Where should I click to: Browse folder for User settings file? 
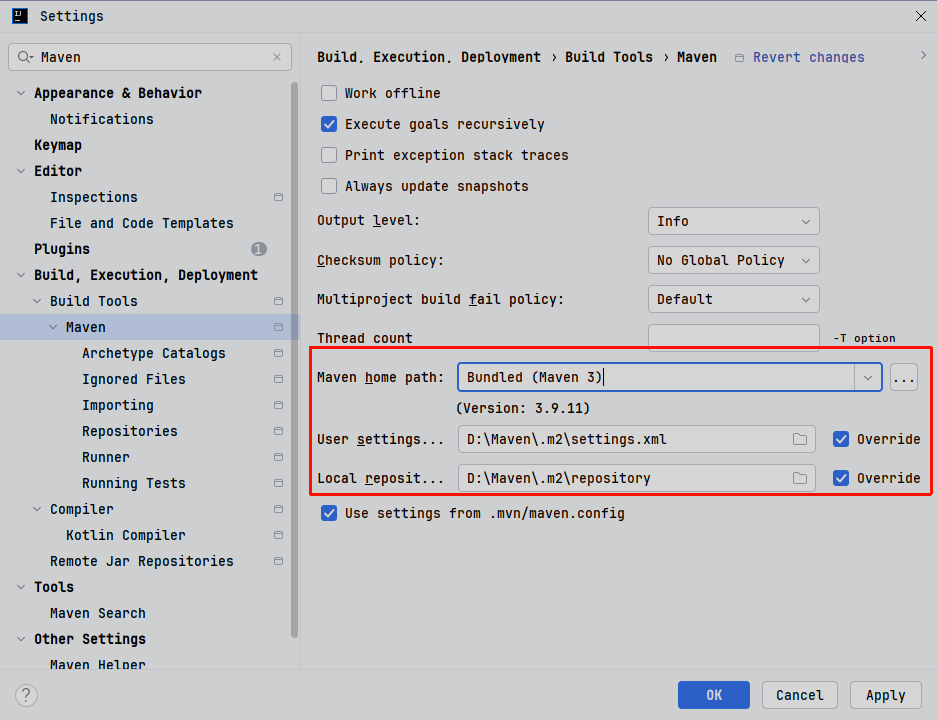[800, 439]
